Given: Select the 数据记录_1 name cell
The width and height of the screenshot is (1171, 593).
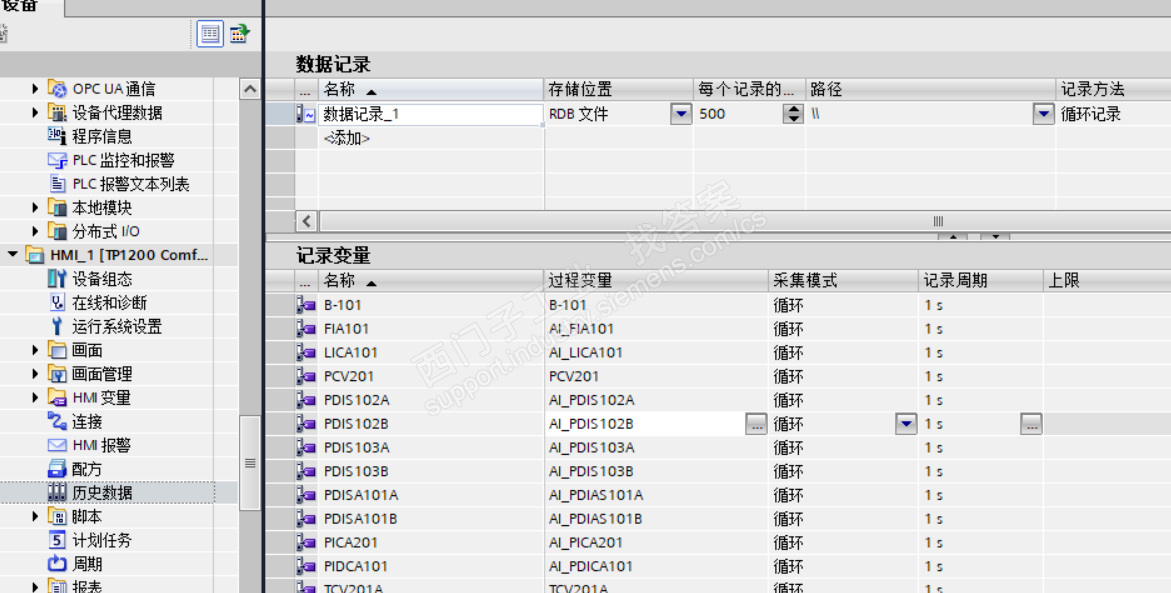Looking at the screenshot, I should click(431, 114).
